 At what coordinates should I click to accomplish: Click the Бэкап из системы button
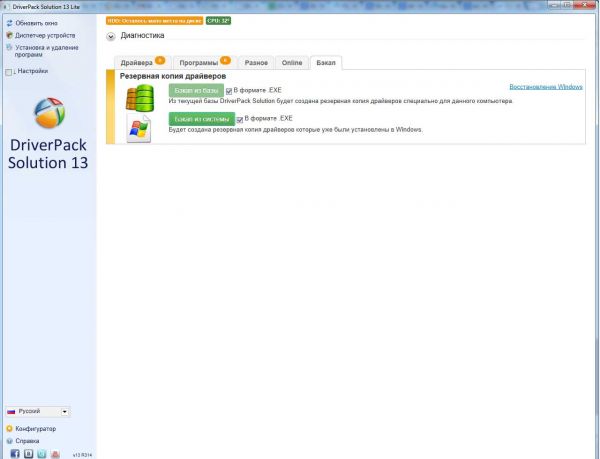(x=202, y=119)
